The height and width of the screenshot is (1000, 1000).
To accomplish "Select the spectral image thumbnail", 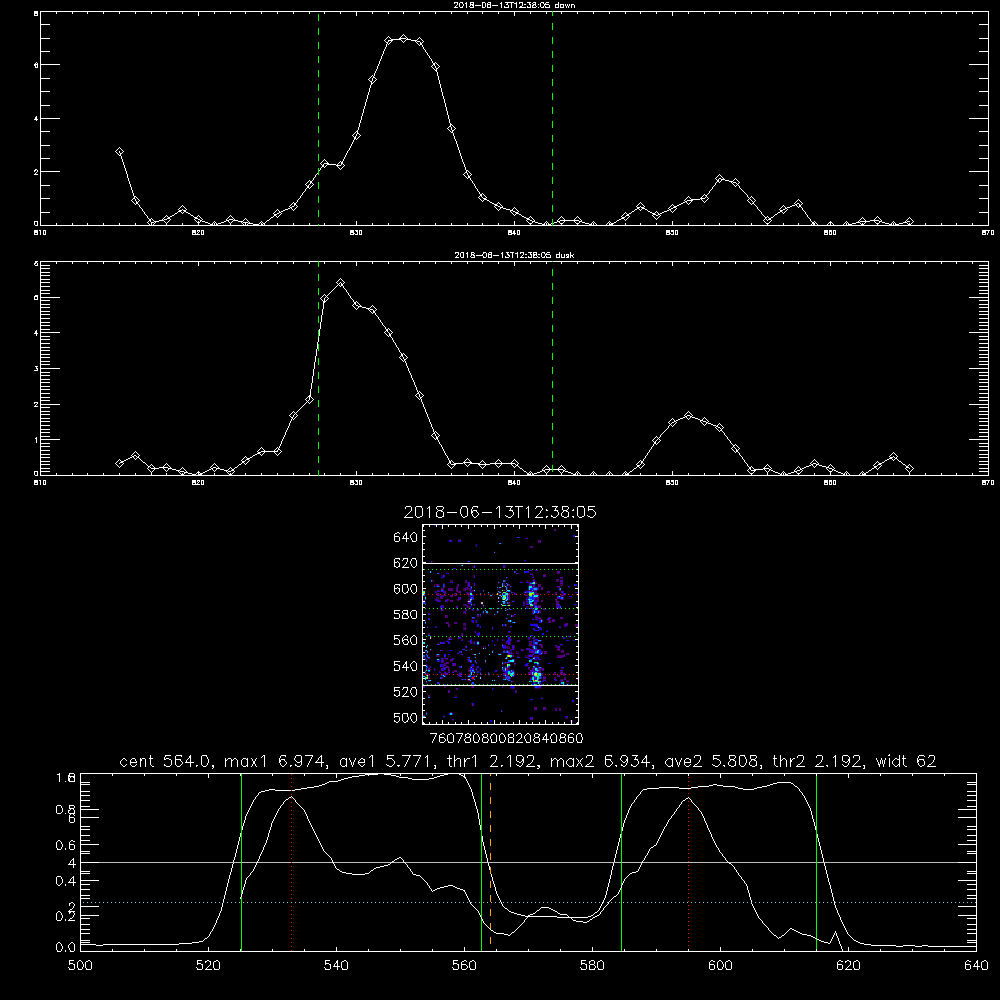I will (501, 624).
